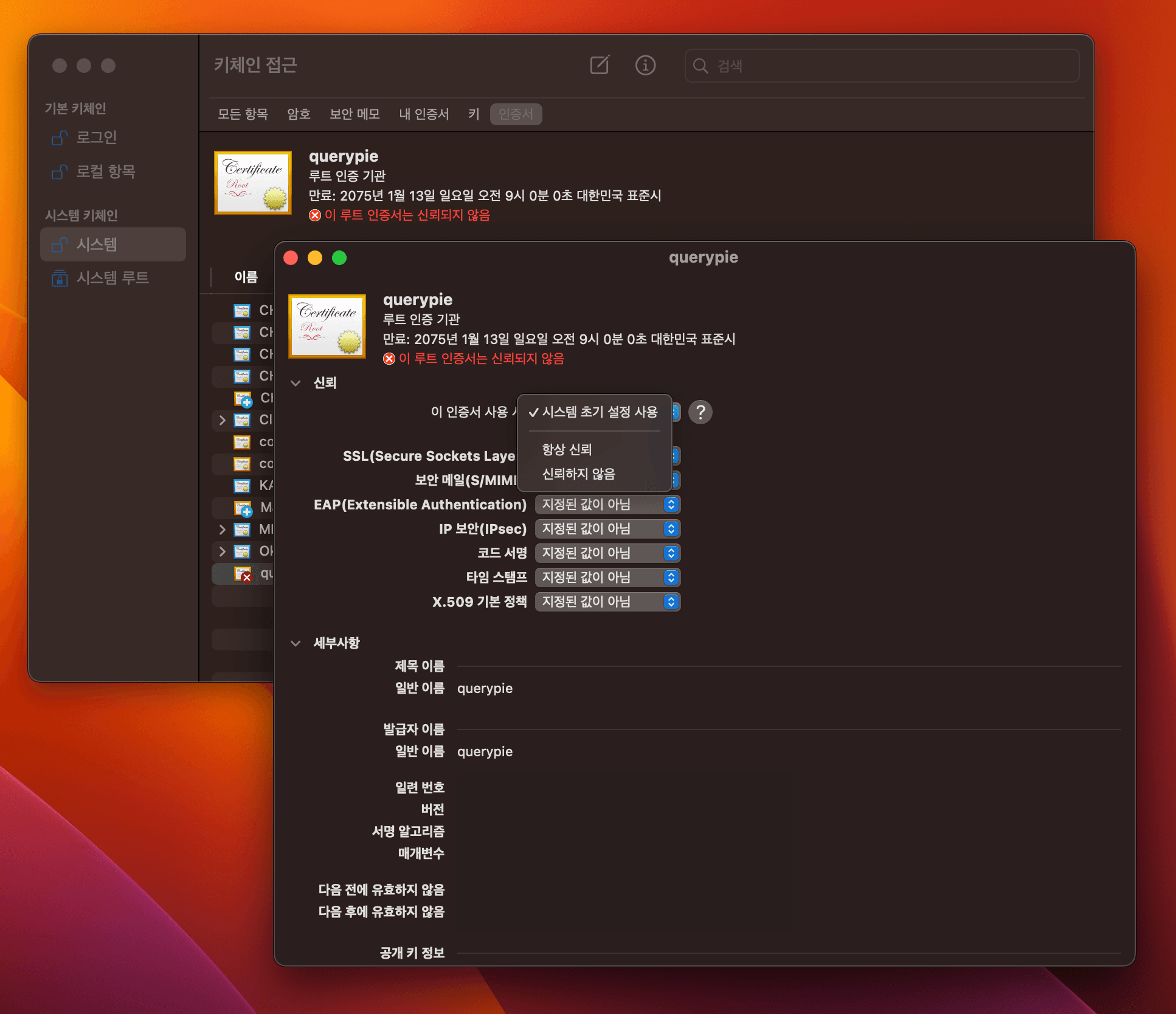Select the querypie certificate with red X badge
Image resolution: width=1176 pixels, height=1014 pixels.
coord(241,574)
